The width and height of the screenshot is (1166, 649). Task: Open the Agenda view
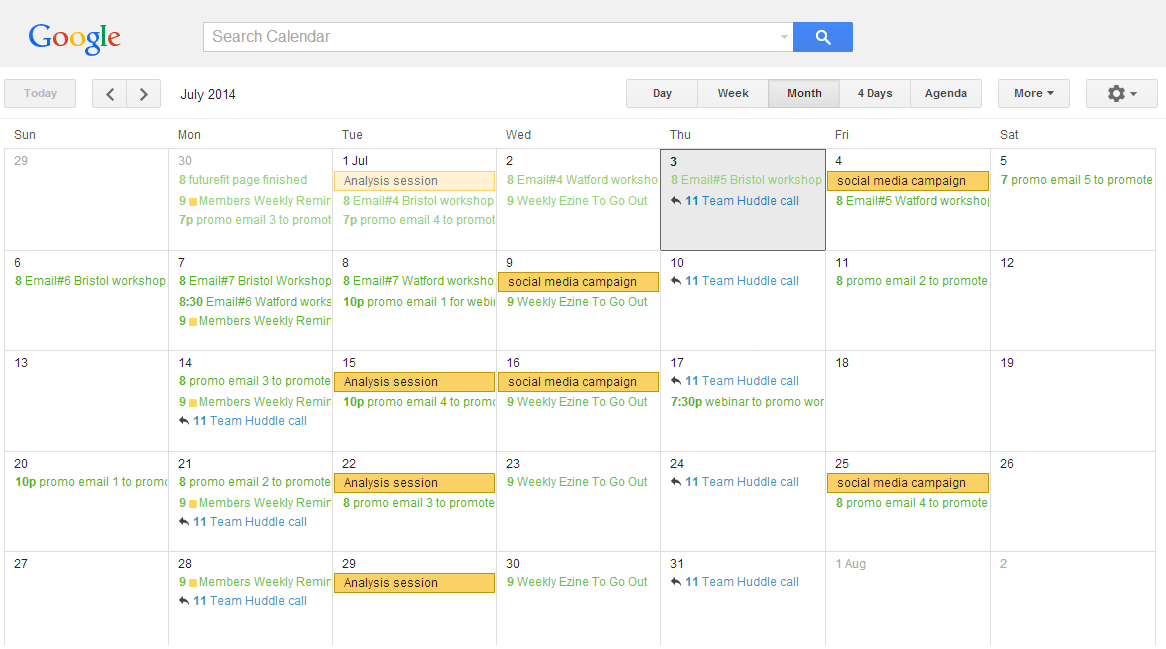[x=945, y=93]
